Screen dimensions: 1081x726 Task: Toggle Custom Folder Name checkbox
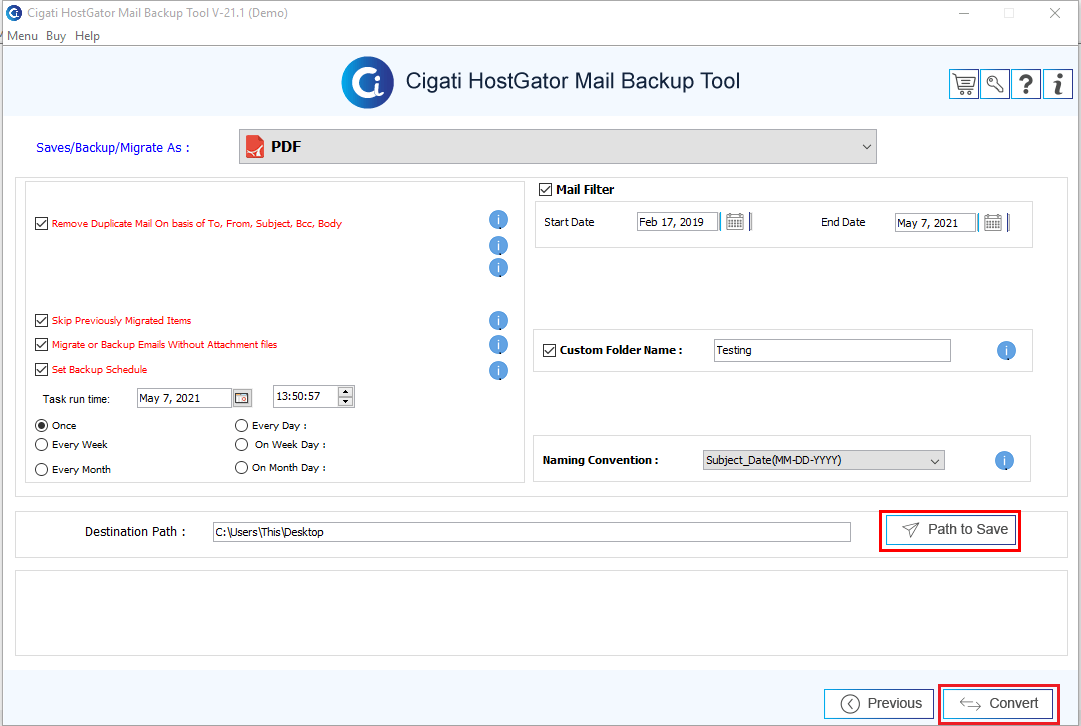tap(549, 350)
